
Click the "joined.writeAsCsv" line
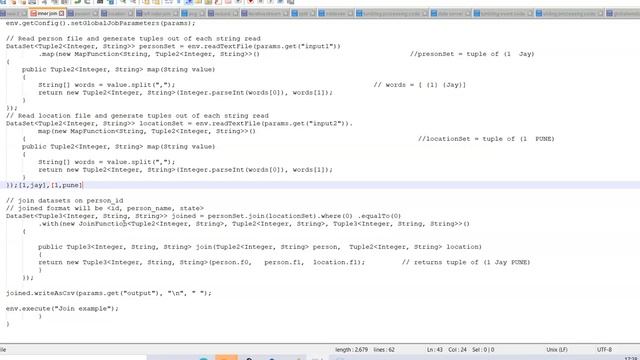[x=109, y=293]
